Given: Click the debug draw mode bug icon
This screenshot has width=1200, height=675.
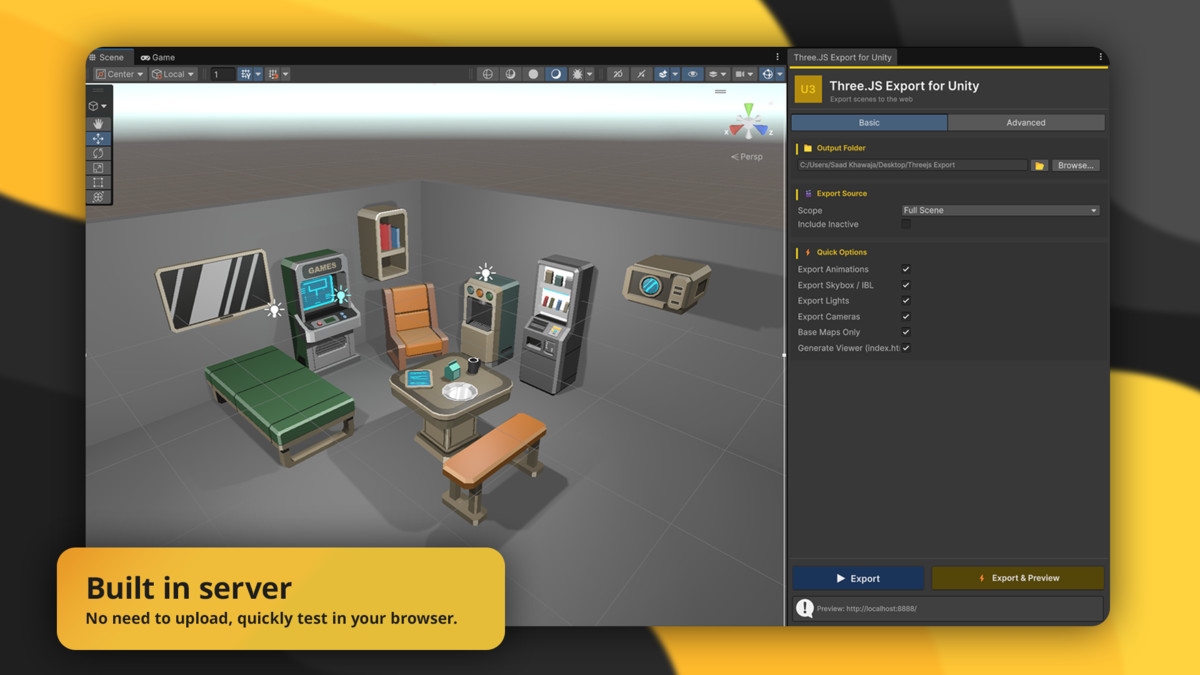Looking at the screenshot, I should (578, 74).
